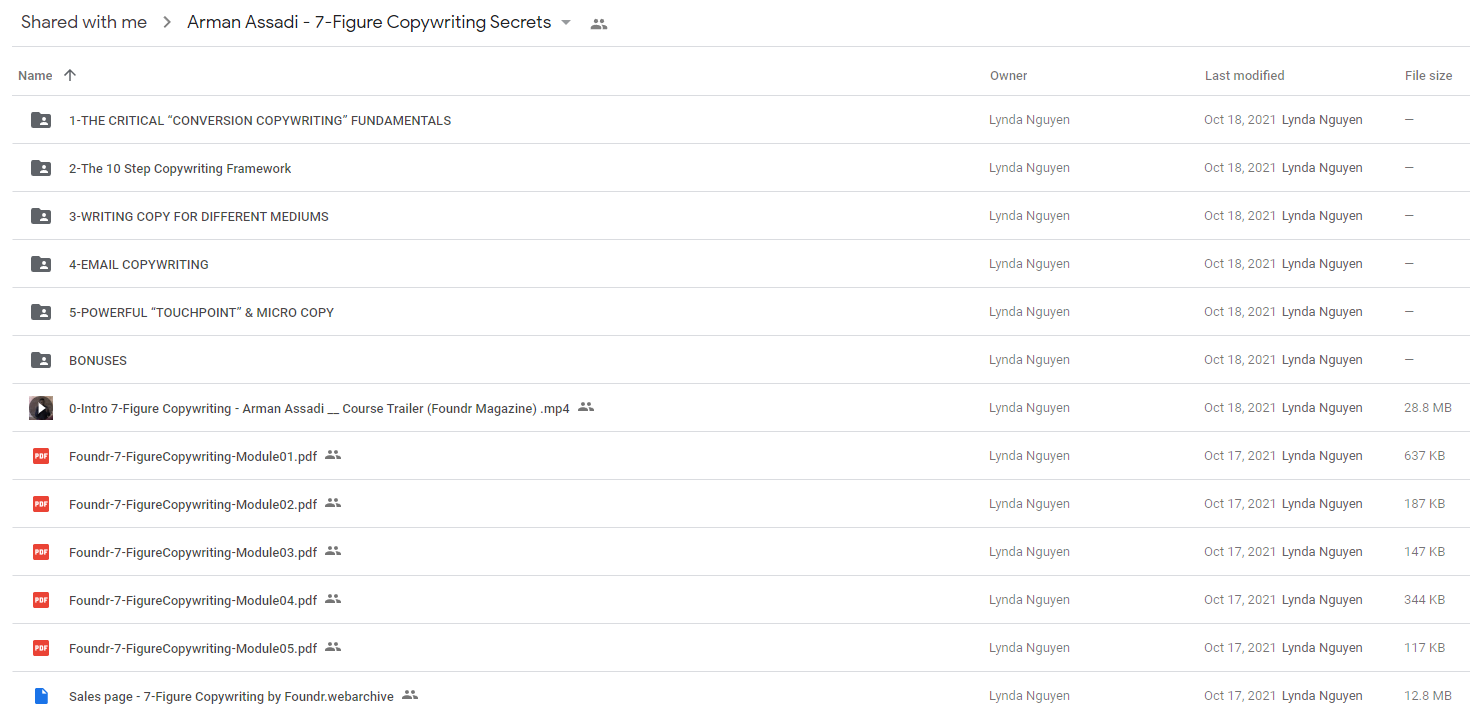
Task: Click 344 KB file size value
Action: pyautogui.click(x=1424, y=600)
